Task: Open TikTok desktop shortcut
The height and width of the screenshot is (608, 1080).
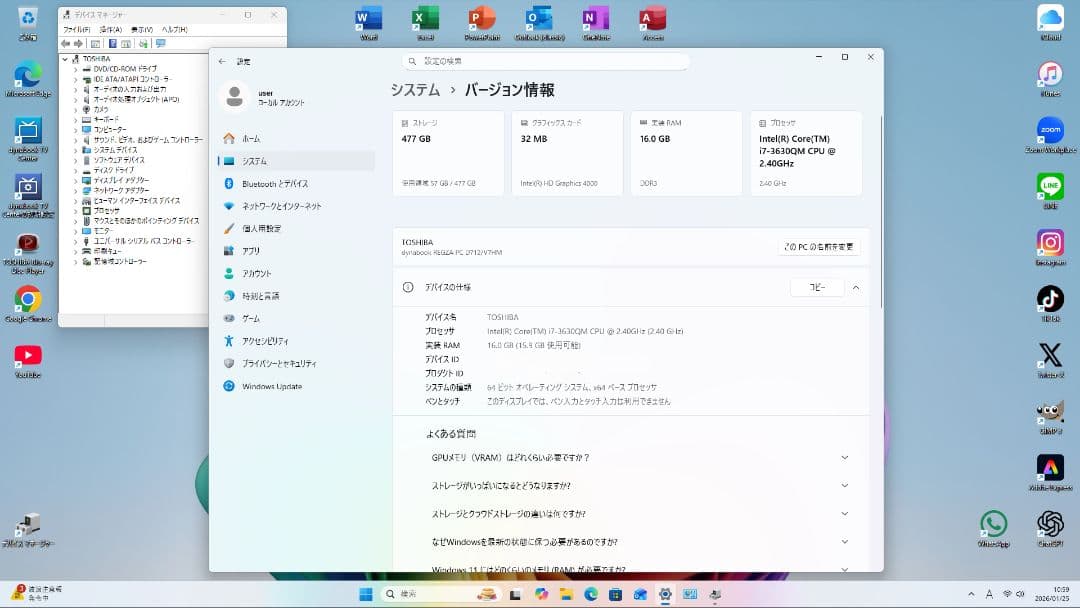Action: pyautogui.click(x=1050, y=304)
